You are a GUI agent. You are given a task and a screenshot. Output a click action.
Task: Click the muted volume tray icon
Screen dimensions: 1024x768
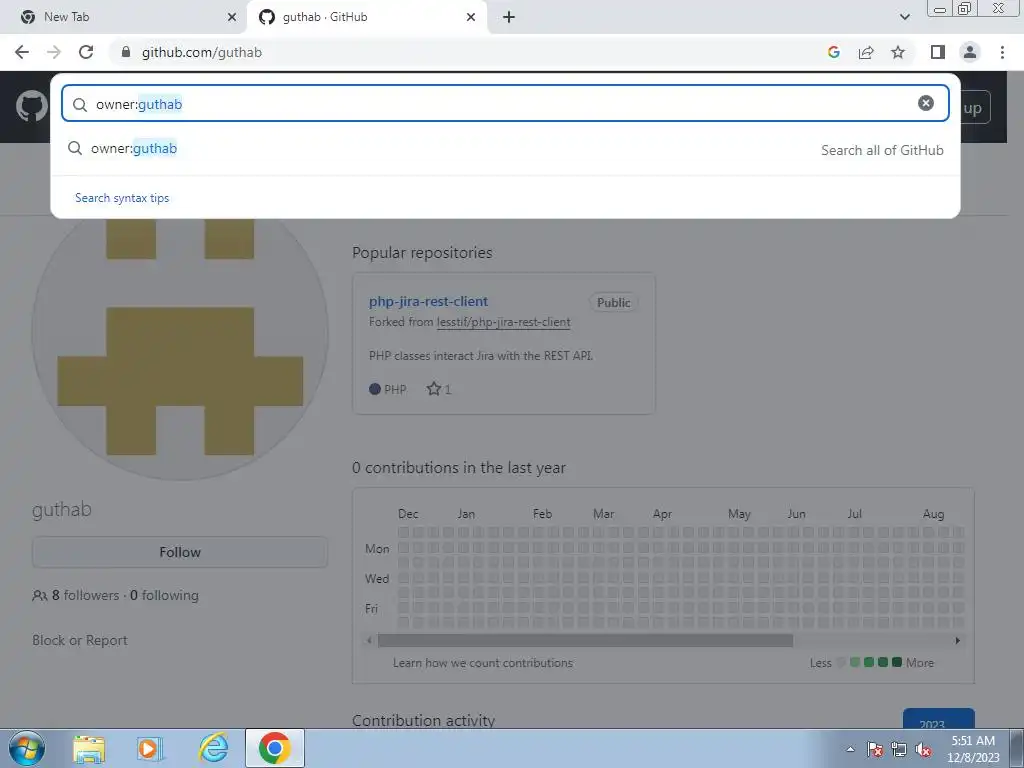pyautogui.click(x=923, y=749)
